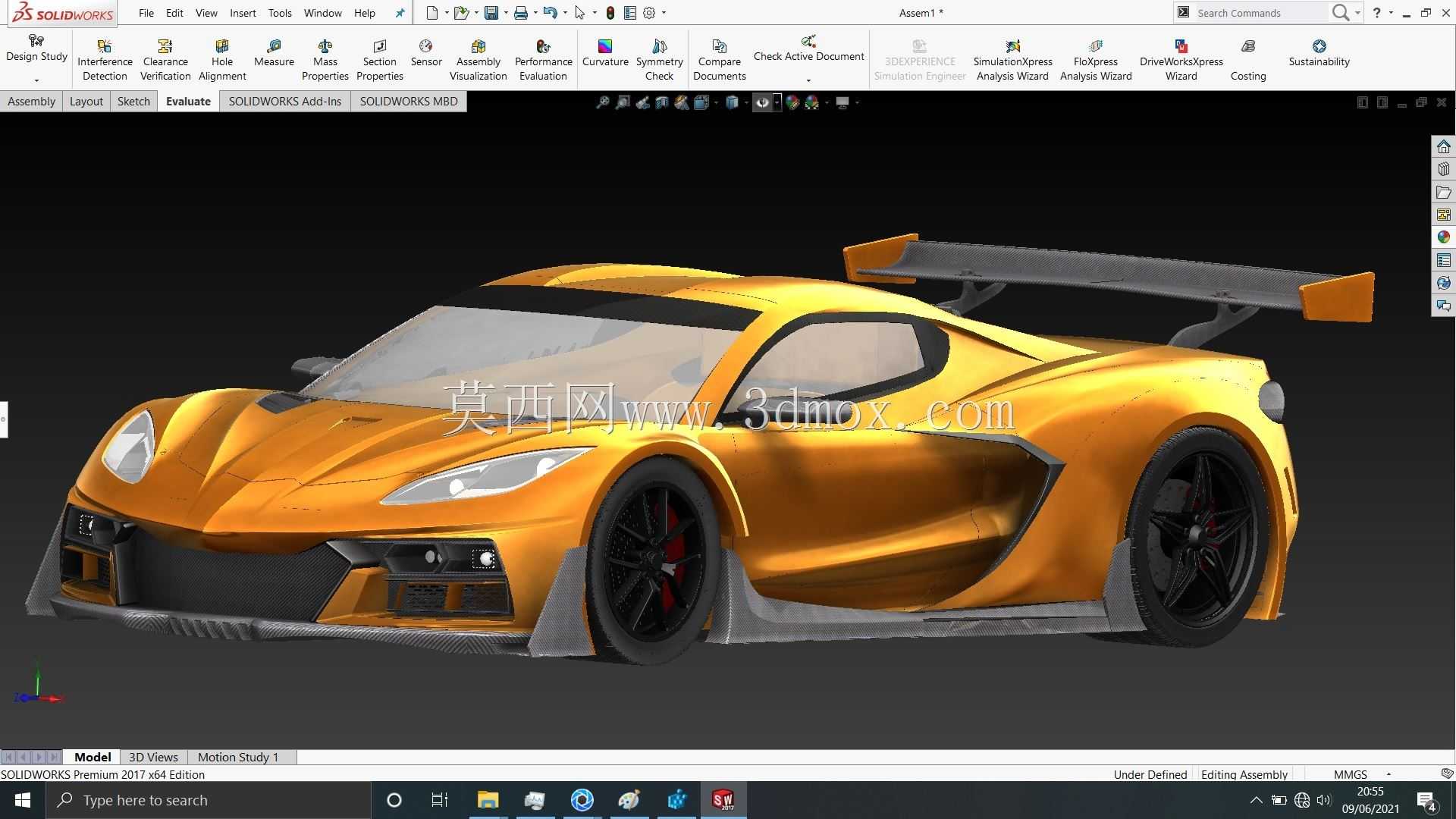1456x819 pixels.
Task: Click Print icon in quick toolbar
Action: point(521,13)
